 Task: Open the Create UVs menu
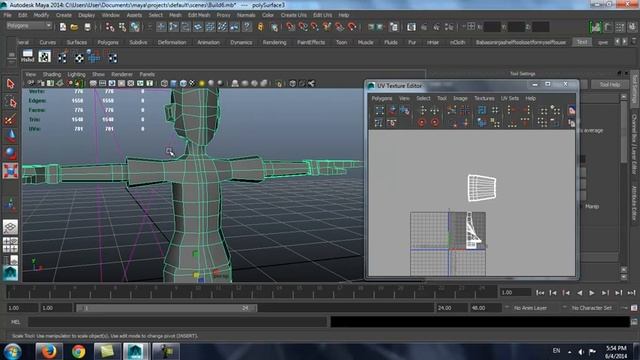tap(293, 15)
